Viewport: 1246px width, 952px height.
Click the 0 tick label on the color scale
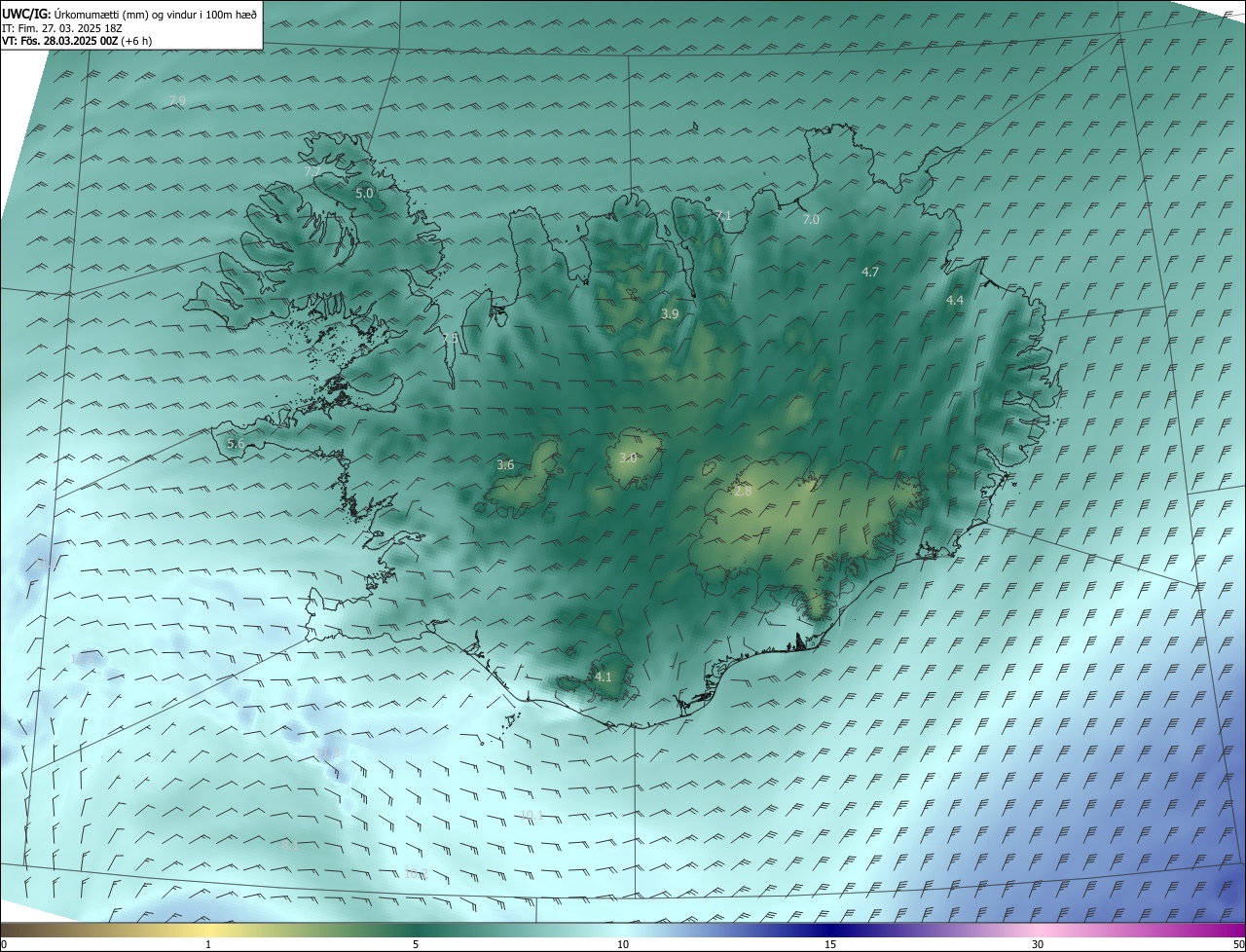tap(4, 944)
